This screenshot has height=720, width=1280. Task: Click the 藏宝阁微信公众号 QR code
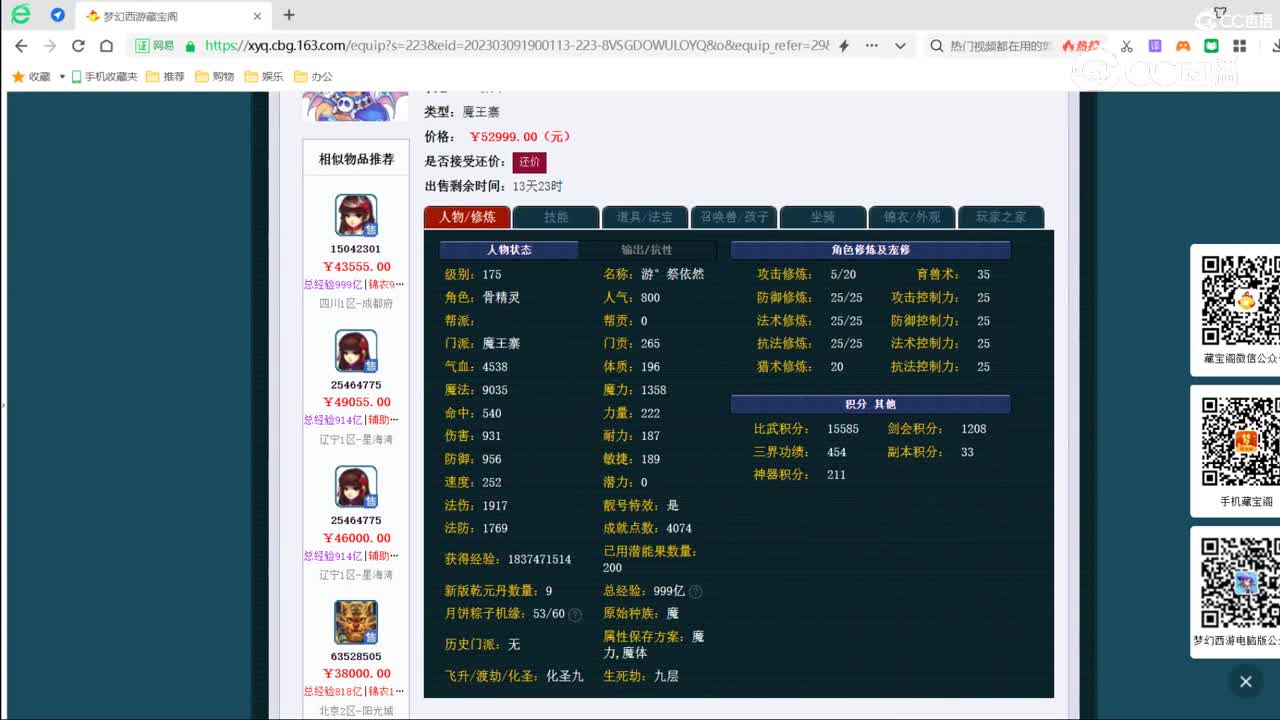(x=1240, y=300)
